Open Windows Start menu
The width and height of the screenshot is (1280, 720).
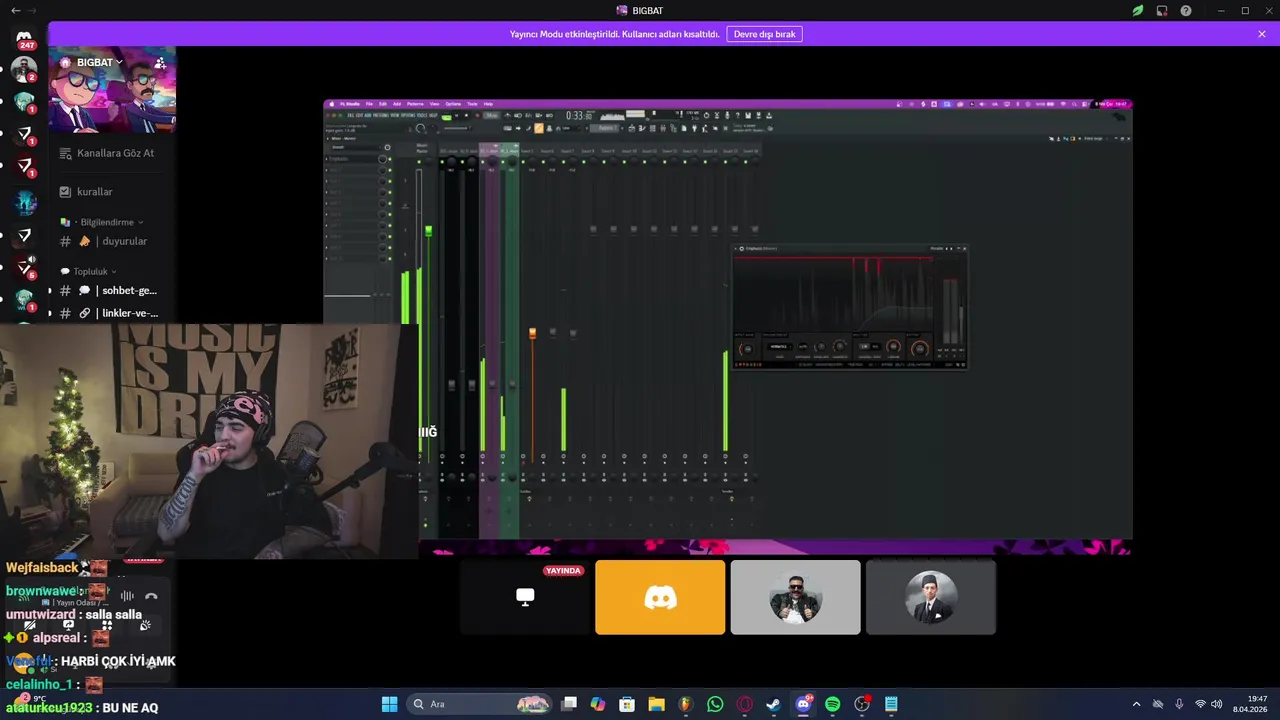point(389,704)
